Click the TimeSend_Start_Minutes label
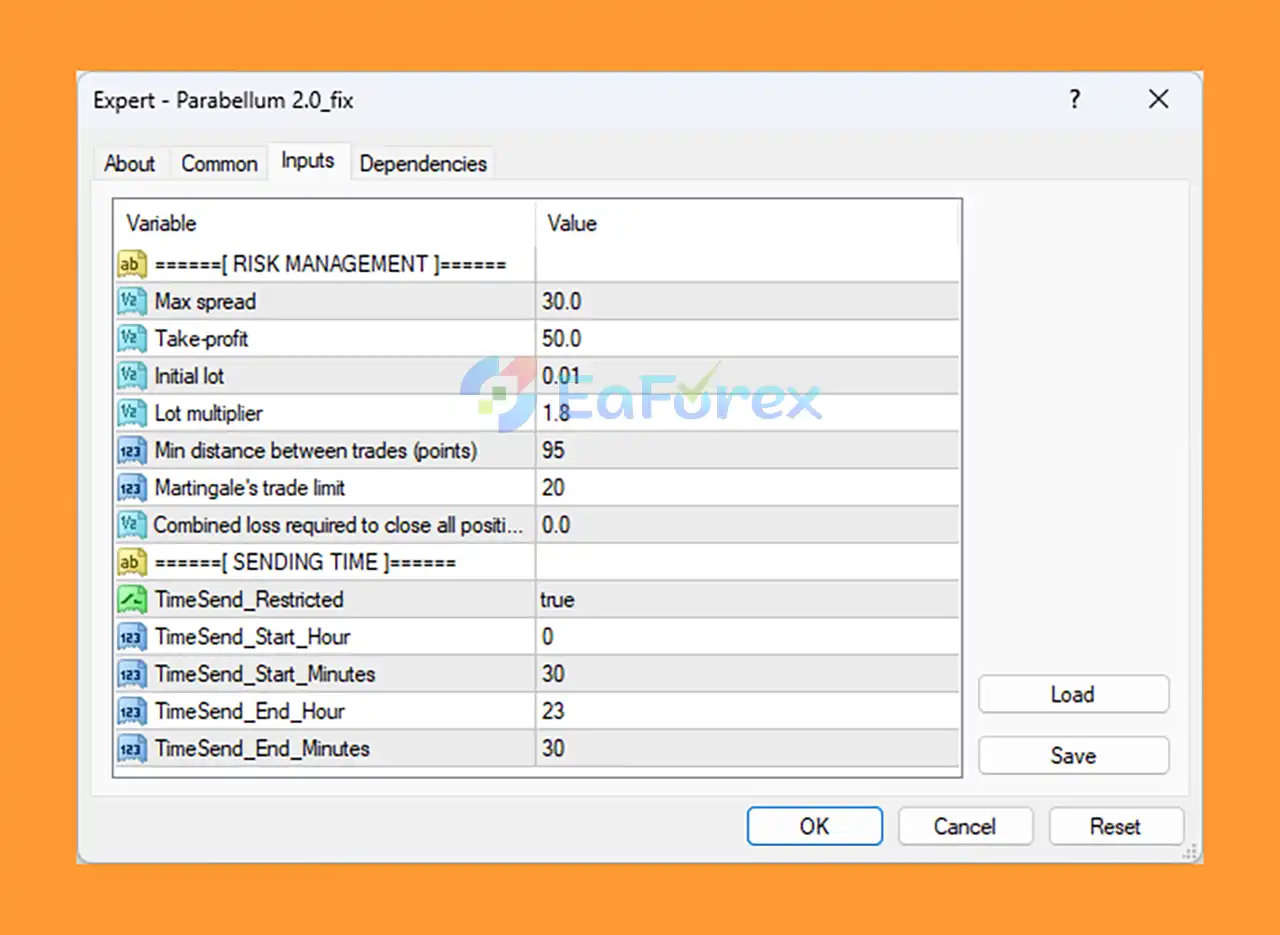Image resolution: width=1280 pixels, height=935 pixels. point(265,674)
